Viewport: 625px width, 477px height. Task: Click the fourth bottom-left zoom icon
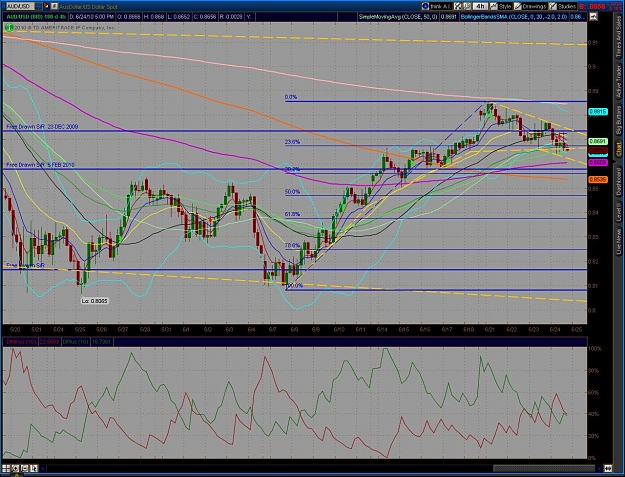coord(34,468)
